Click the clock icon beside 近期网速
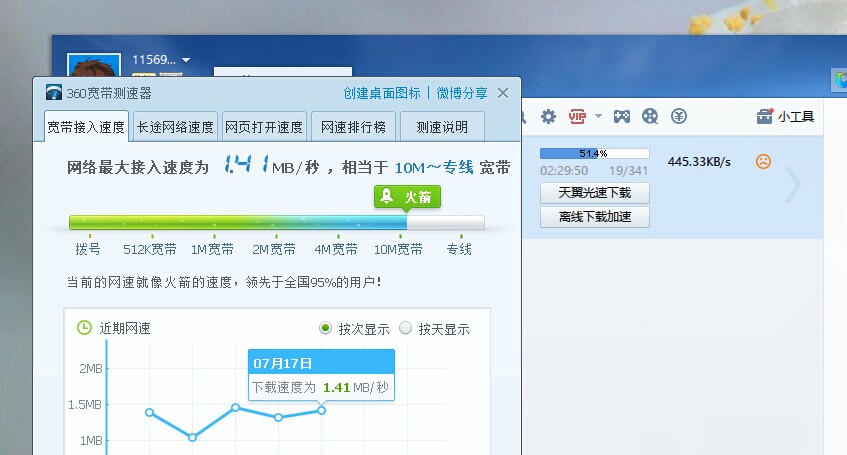The height and width of the screenshot is (455, 847). pyautogui.click(x=84, y=327)
